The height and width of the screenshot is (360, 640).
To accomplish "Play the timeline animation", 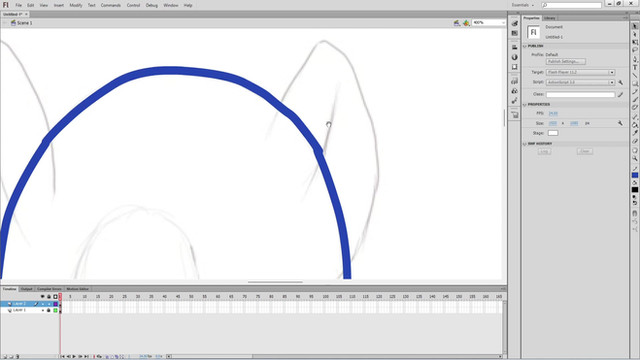I will 74,356.
